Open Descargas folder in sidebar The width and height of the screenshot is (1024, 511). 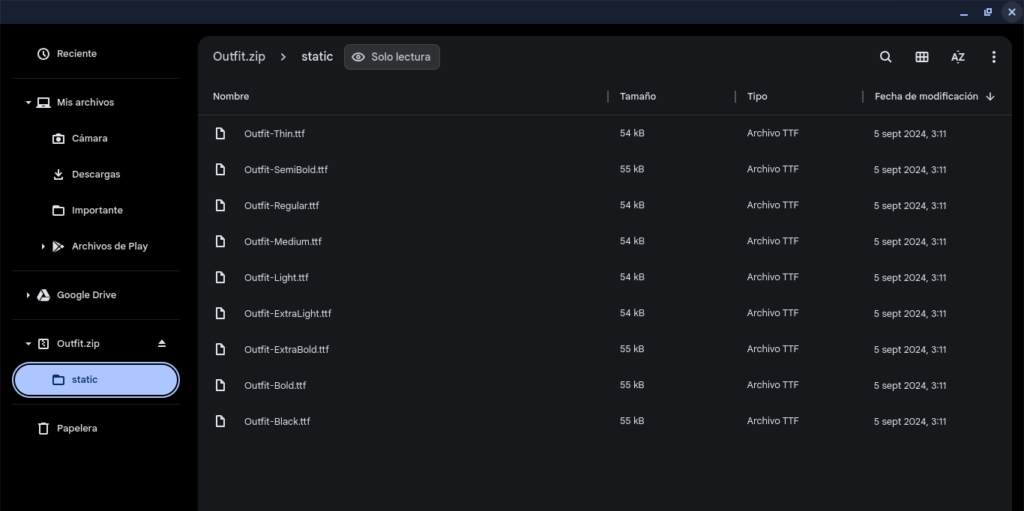point(96,174)
